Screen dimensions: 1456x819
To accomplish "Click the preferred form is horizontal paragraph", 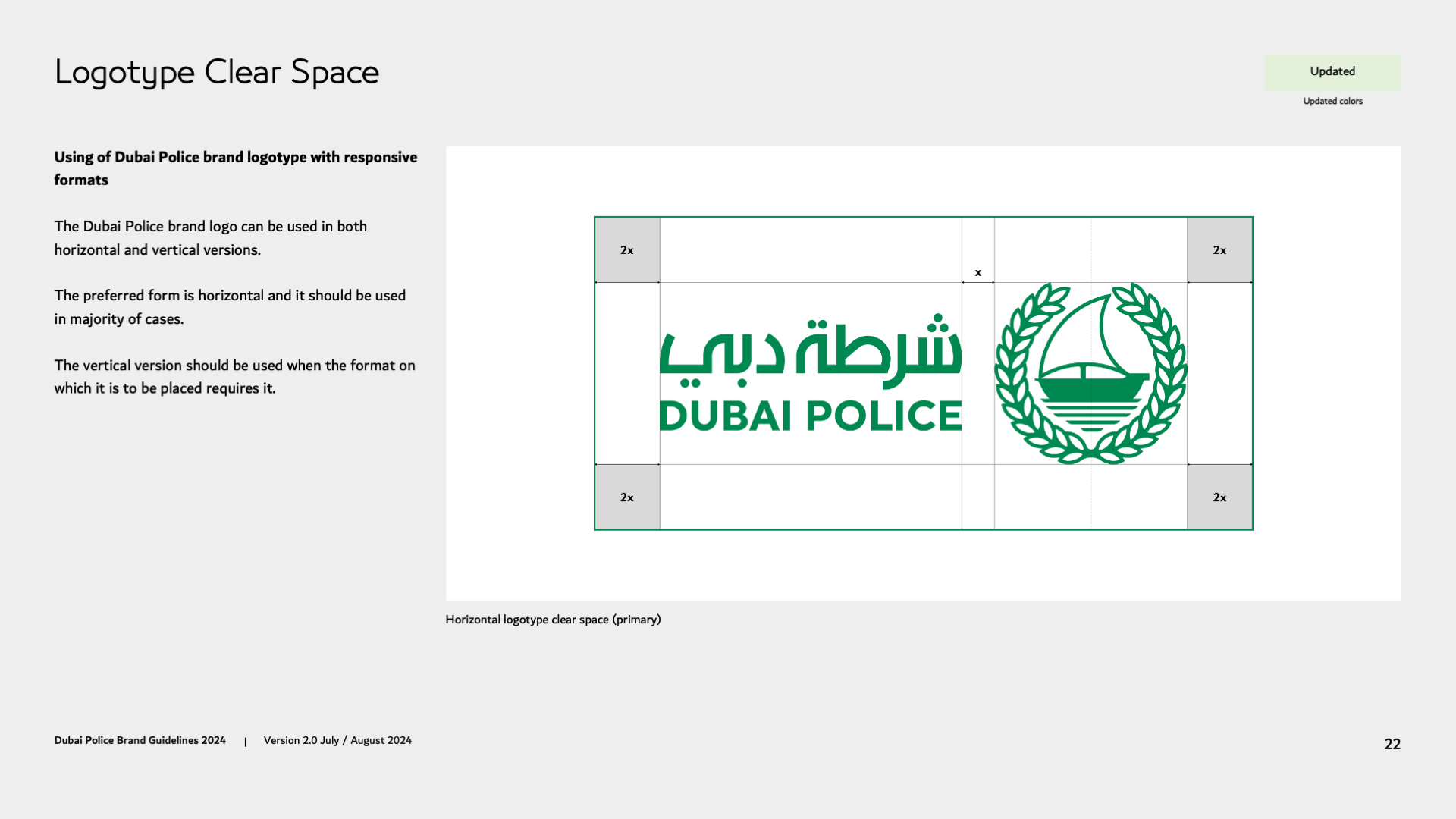I will [229, 307].
